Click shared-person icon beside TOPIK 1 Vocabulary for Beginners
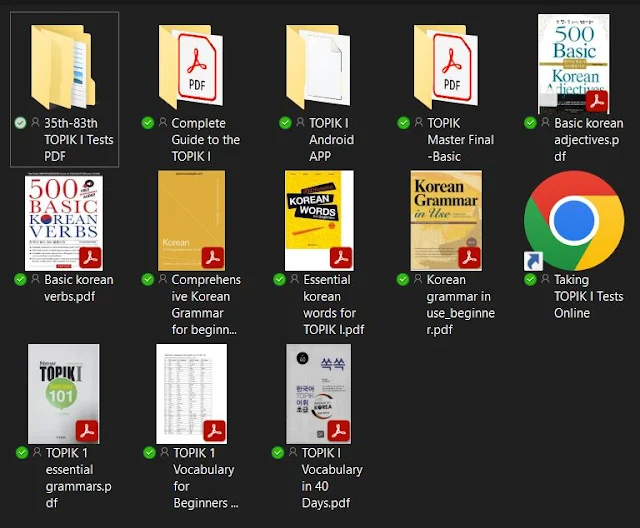 tap(165, 452)
